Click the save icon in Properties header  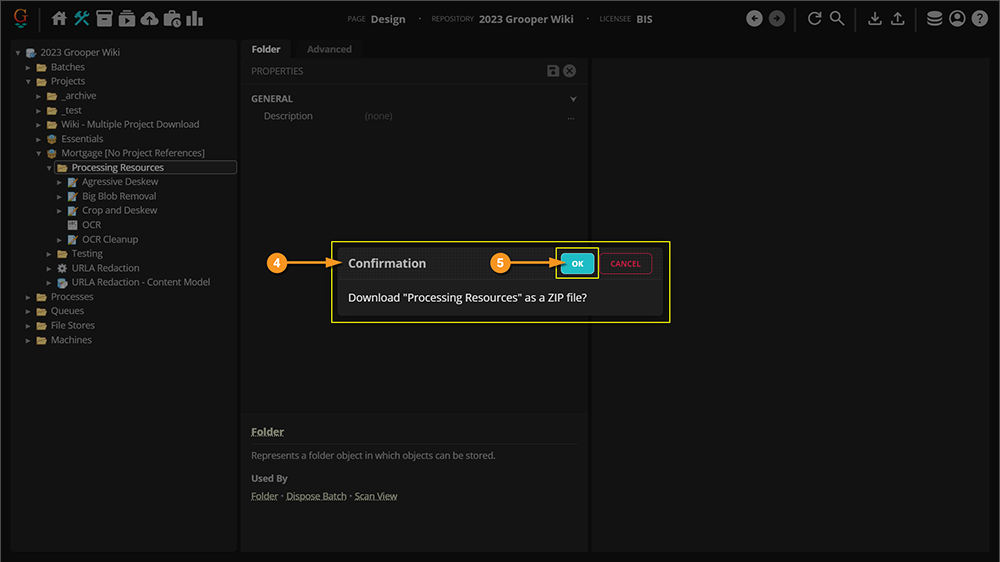click(x=553, y=71)
